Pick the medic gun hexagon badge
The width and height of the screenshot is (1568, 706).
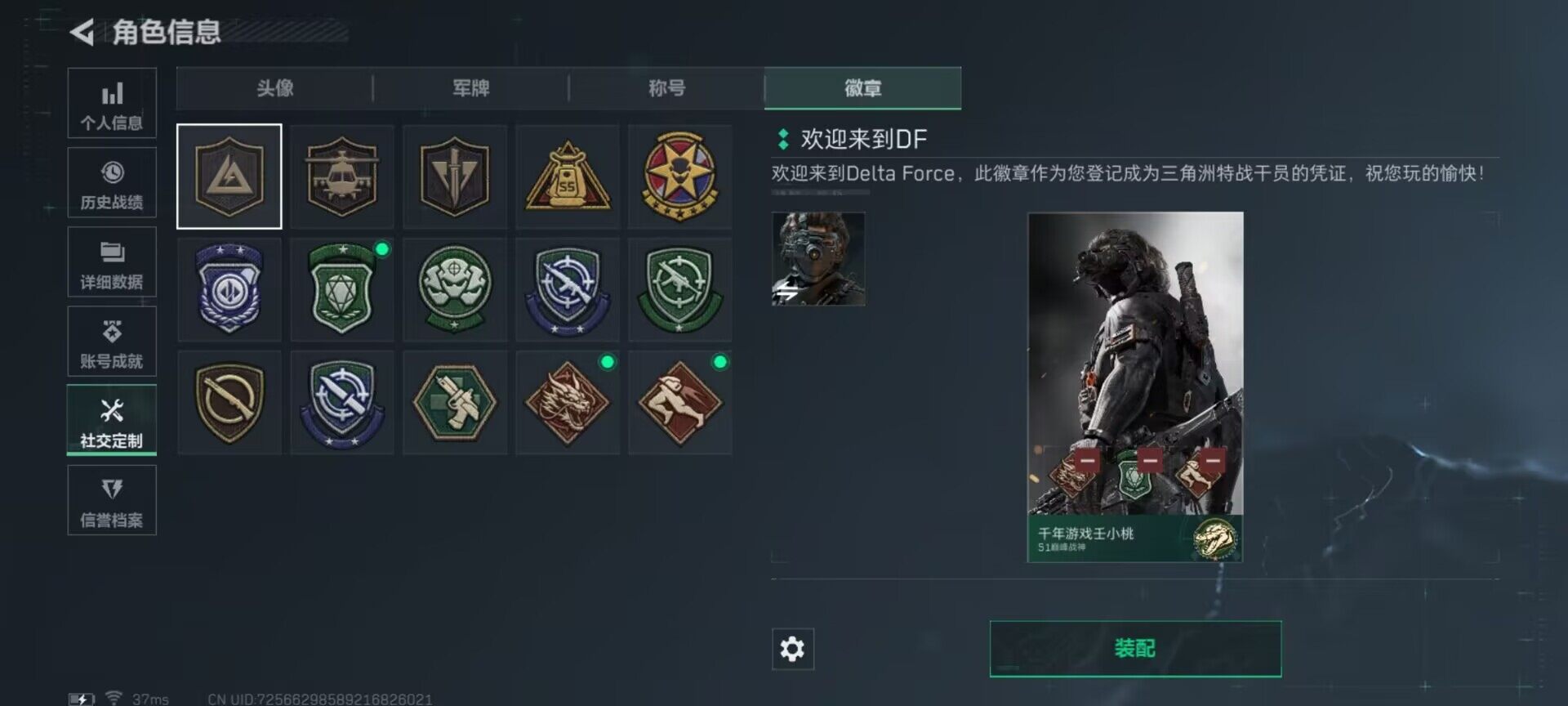455,402
